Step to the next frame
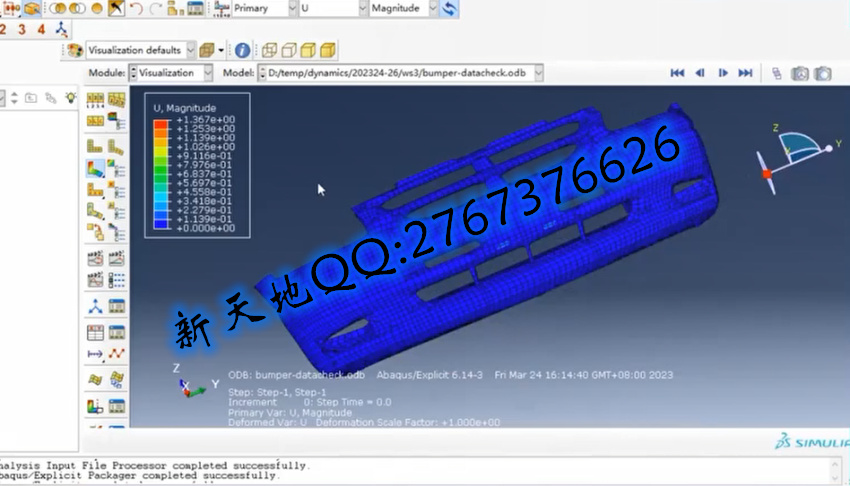 pos(723,73)
